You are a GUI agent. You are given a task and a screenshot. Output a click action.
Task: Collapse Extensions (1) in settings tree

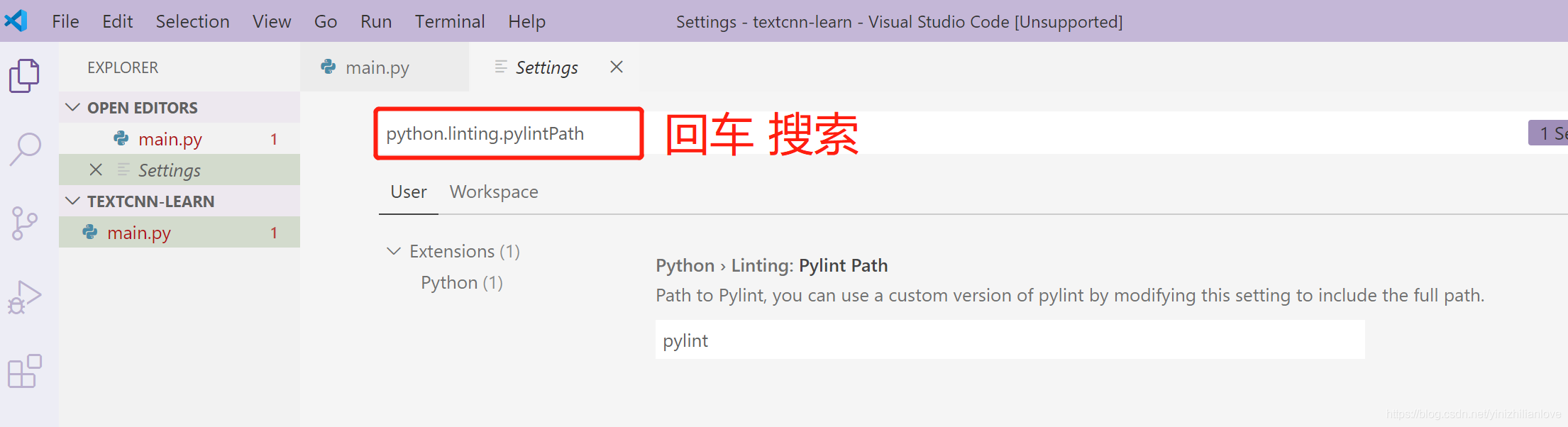tap(394, 251)
